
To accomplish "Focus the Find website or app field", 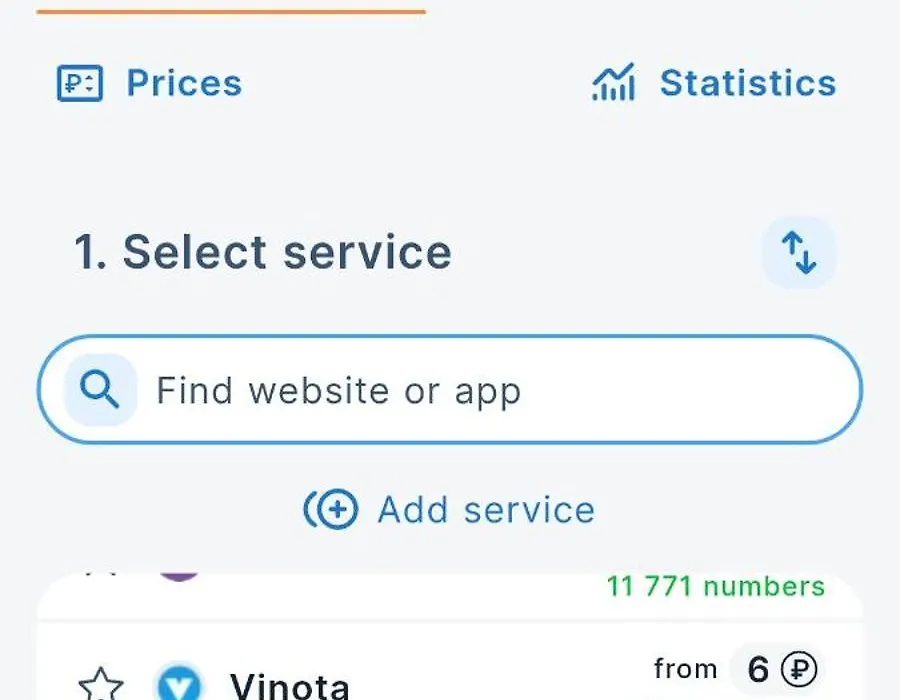I will pyautogui.click(x=450, y=390).
